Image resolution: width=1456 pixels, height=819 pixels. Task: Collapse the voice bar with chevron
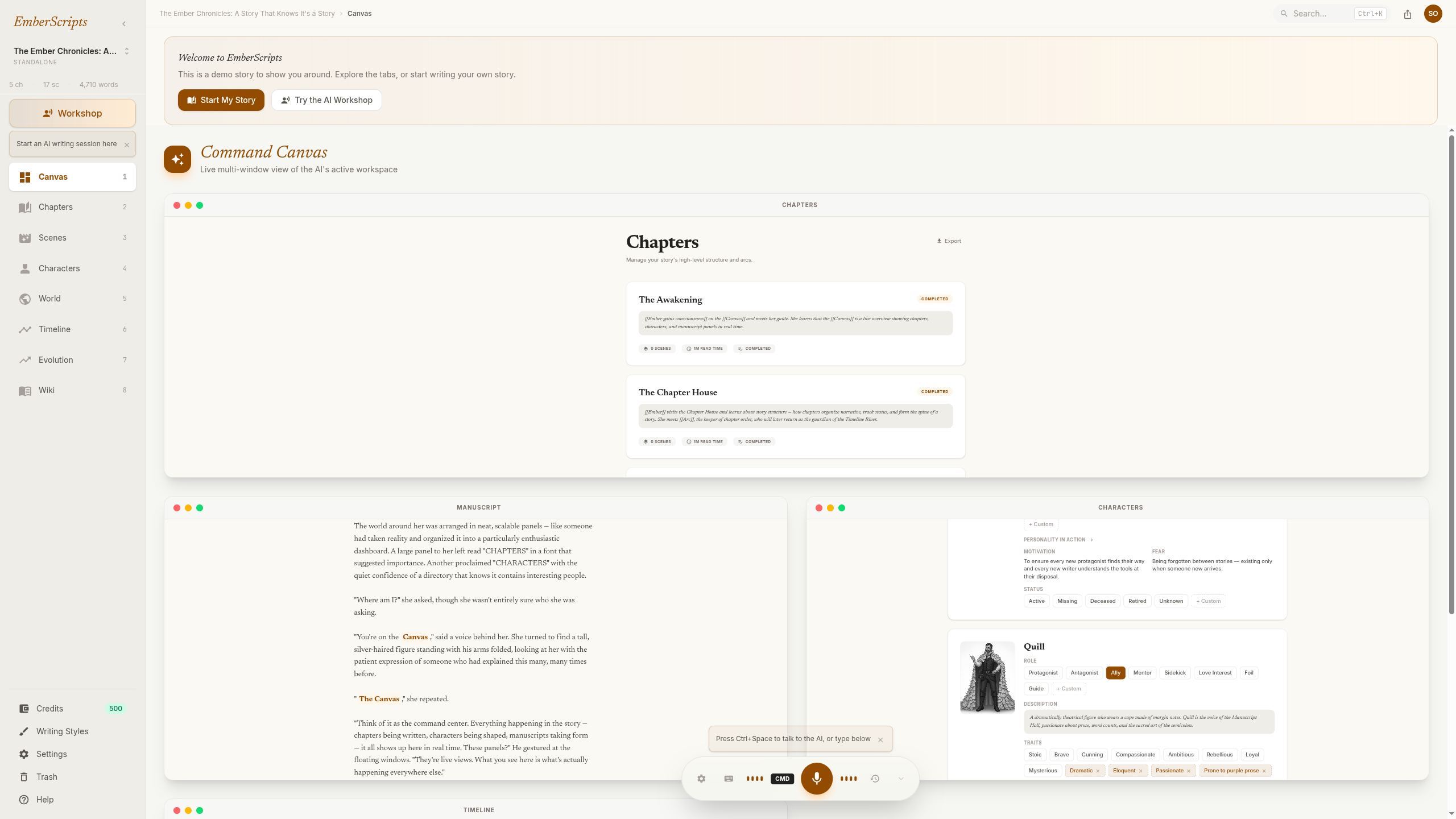[901, 779]
